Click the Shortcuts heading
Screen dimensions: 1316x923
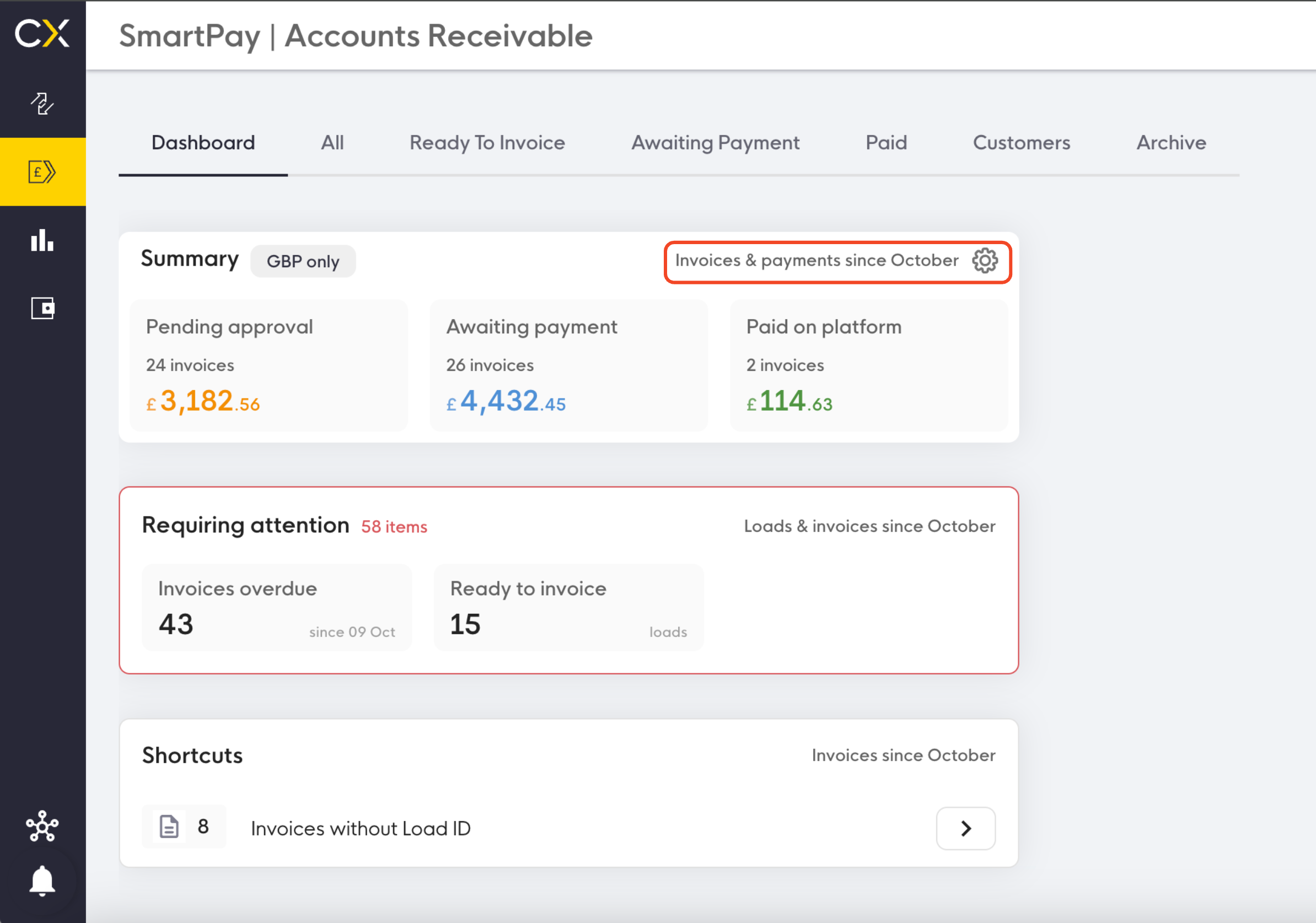(192, 755)
